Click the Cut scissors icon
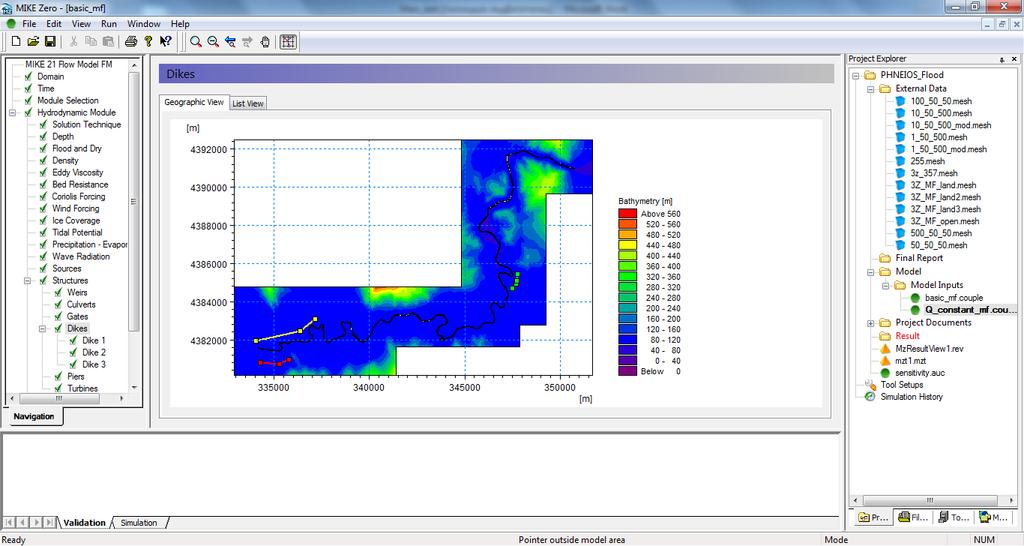This screenshot has height=546, width=1024. click(73, 41)
